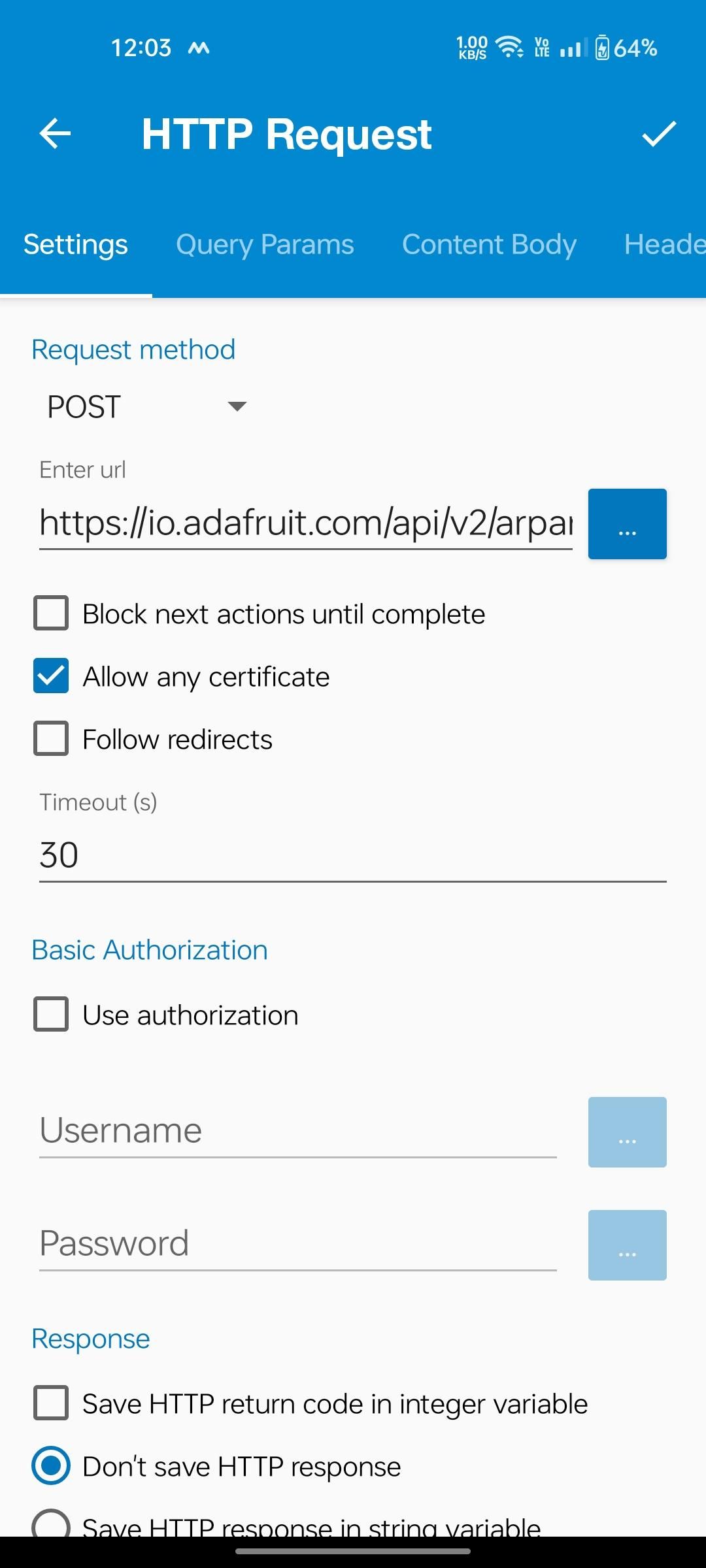The image size is (706, 1568).
Task: Switch to the Headers tab
Action: click(x=664, y=244)
